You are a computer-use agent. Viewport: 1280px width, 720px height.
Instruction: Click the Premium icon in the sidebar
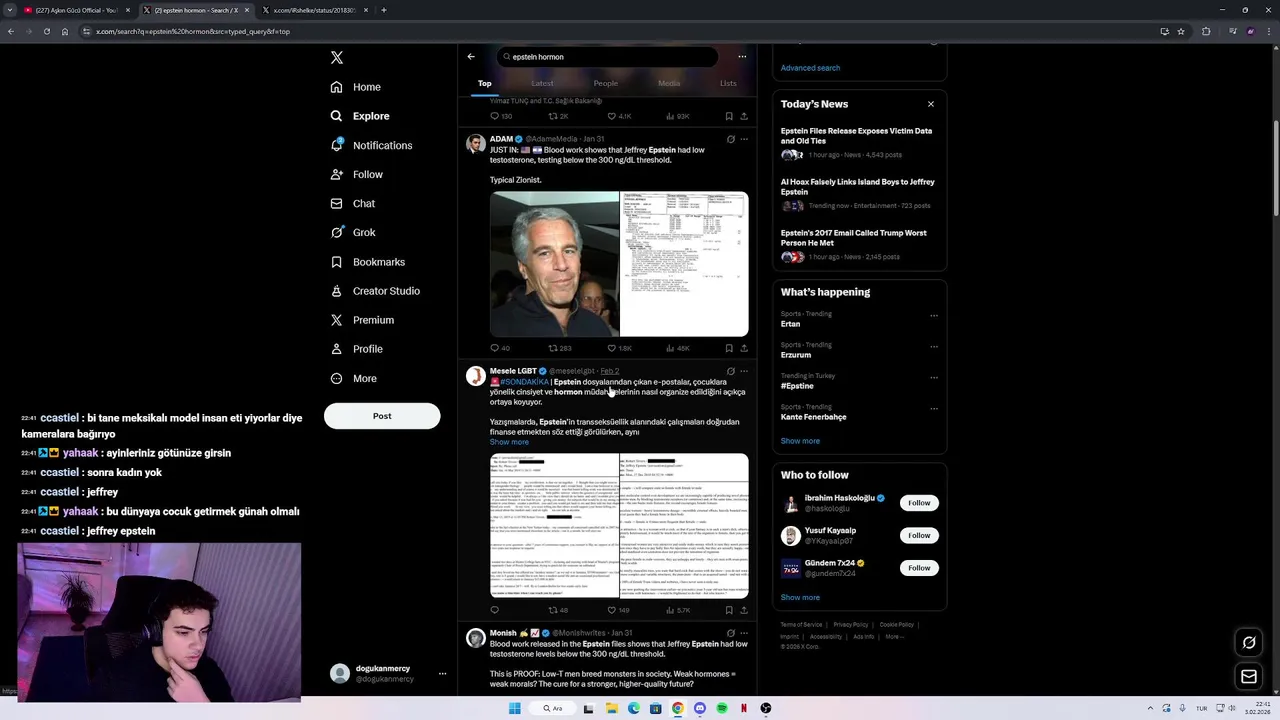337,320
